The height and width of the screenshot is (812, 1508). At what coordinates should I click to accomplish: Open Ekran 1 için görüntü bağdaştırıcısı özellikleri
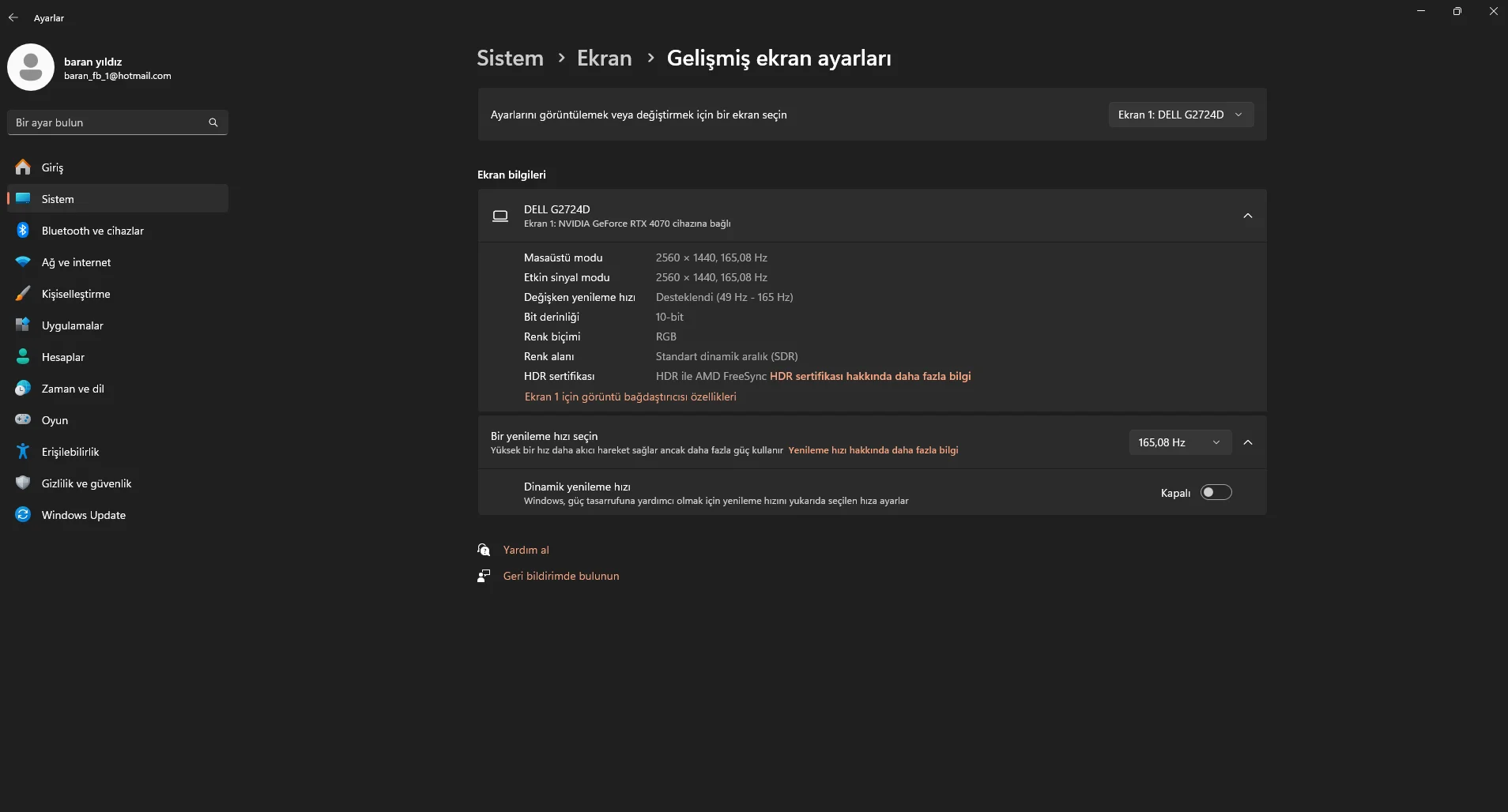630,397
